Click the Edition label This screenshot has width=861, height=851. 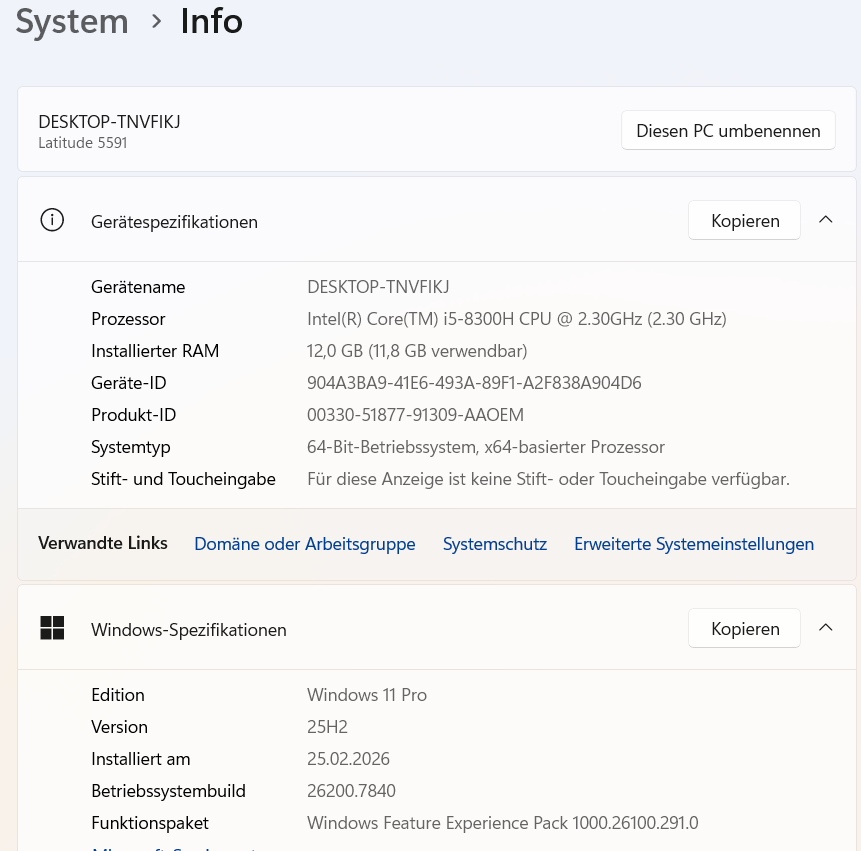pyautogui.click(x=118, y=695)
